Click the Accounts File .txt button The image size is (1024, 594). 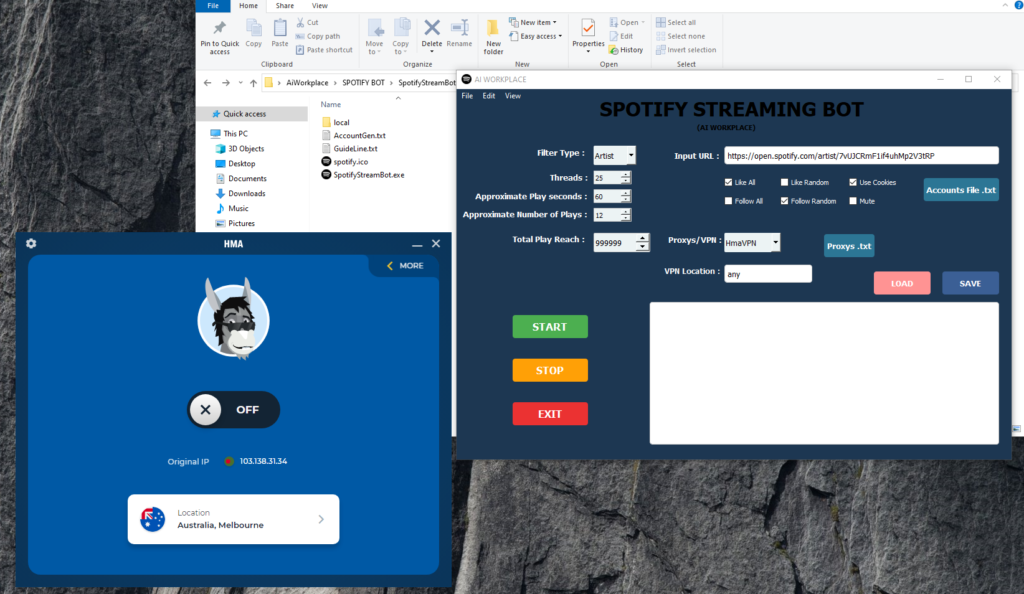961,190
